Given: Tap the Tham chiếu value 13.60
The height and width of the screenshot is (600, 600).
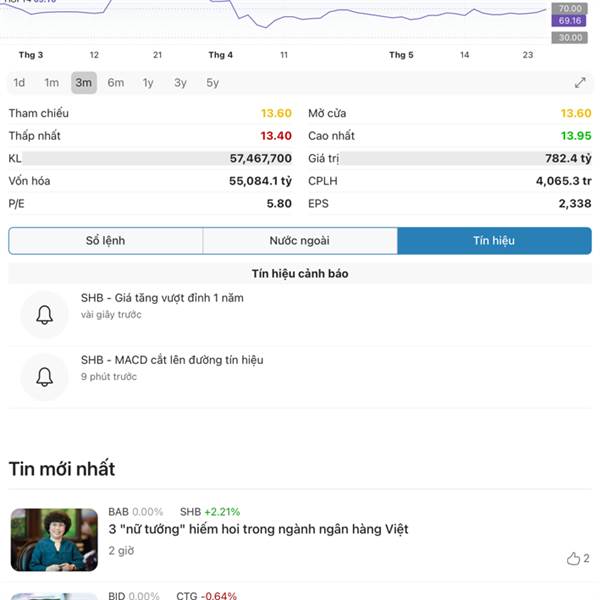Looking at the screenshot, I should (276, 113).
